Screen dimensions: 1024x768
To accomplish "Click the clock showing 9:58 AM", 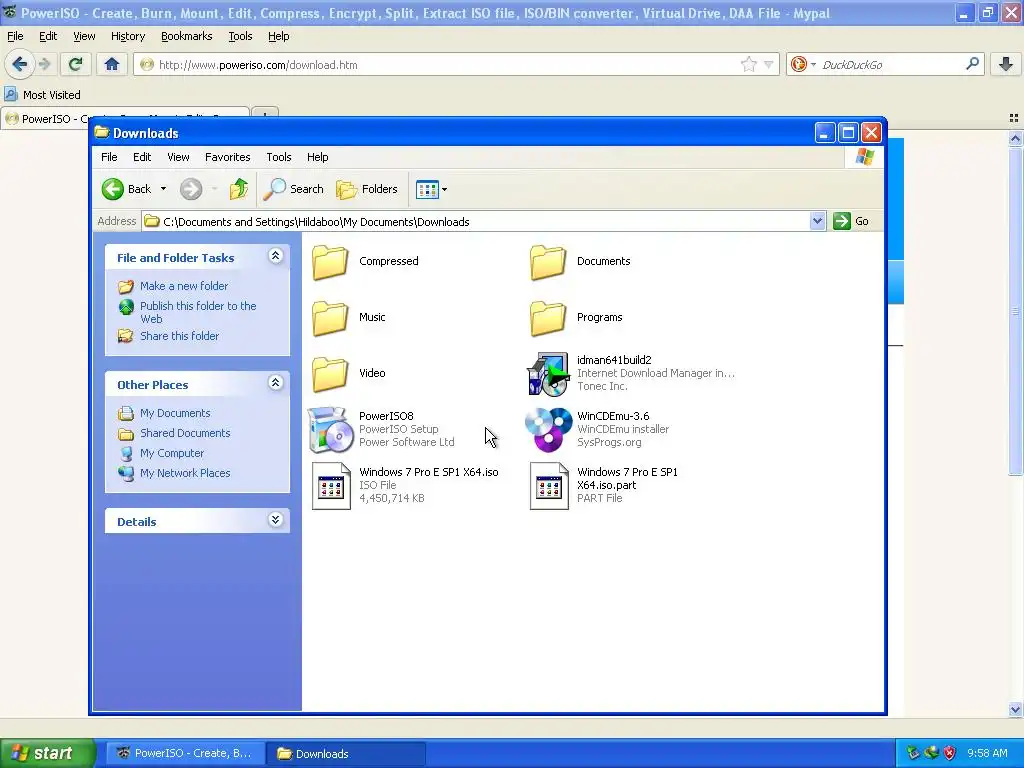I will coord(987,754).
